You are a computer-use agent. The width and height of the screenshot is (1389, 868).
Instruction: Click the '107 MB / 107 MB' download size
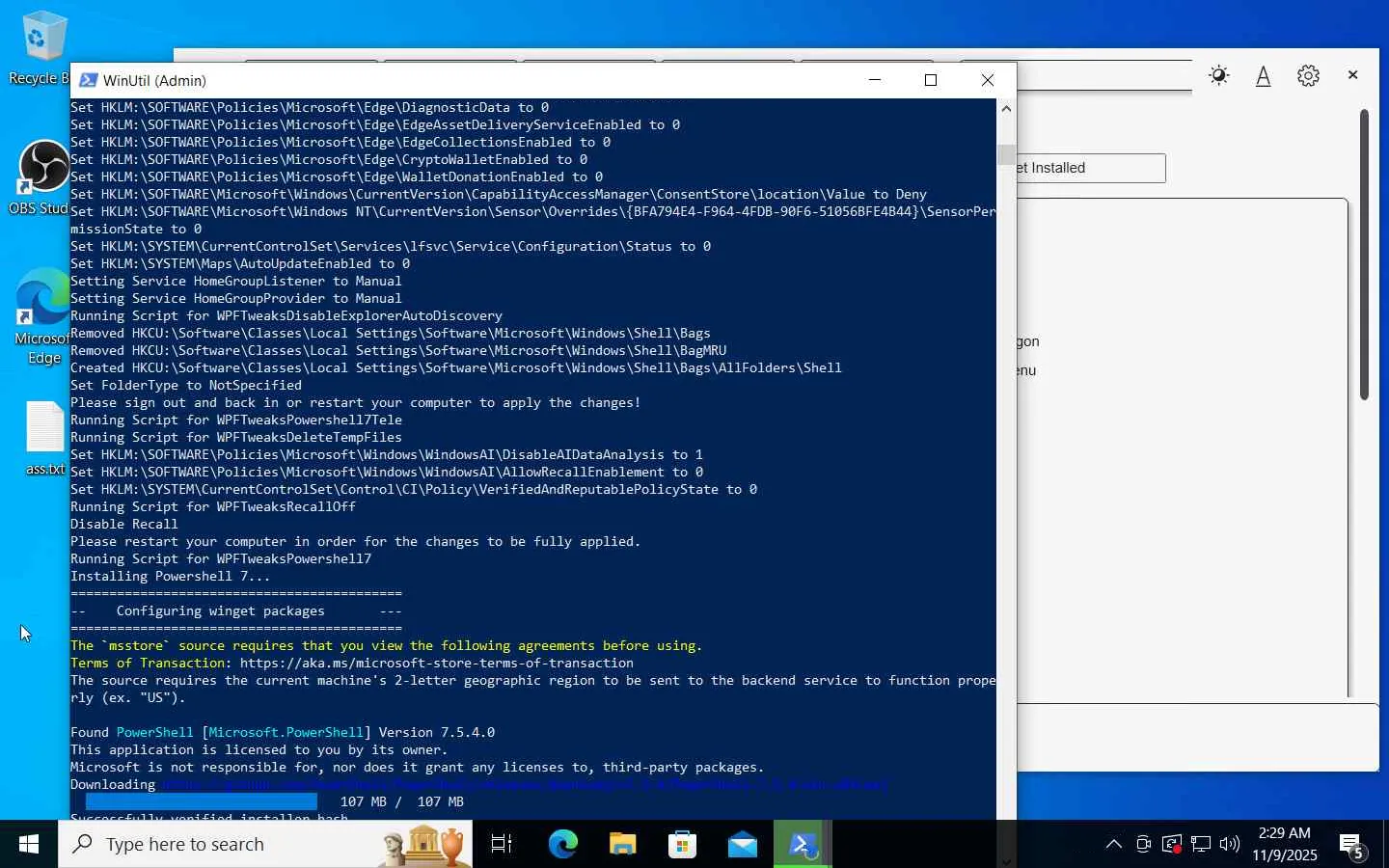402,801
